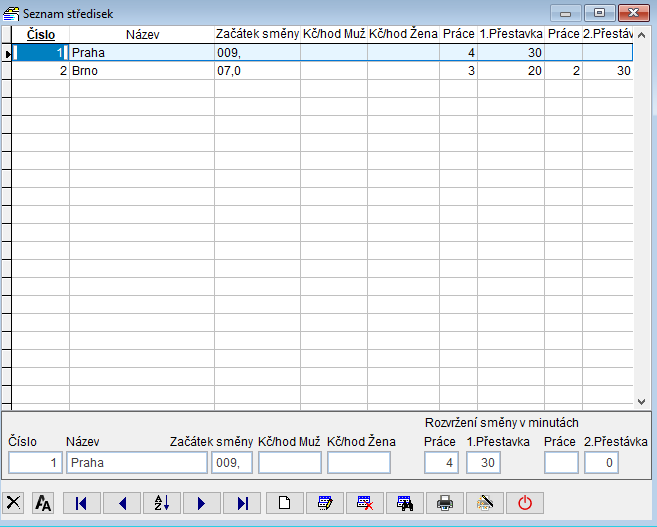The image size is (657, 527).
Task: Click the 1.Přestavka column header
Action: pos(511,34)
